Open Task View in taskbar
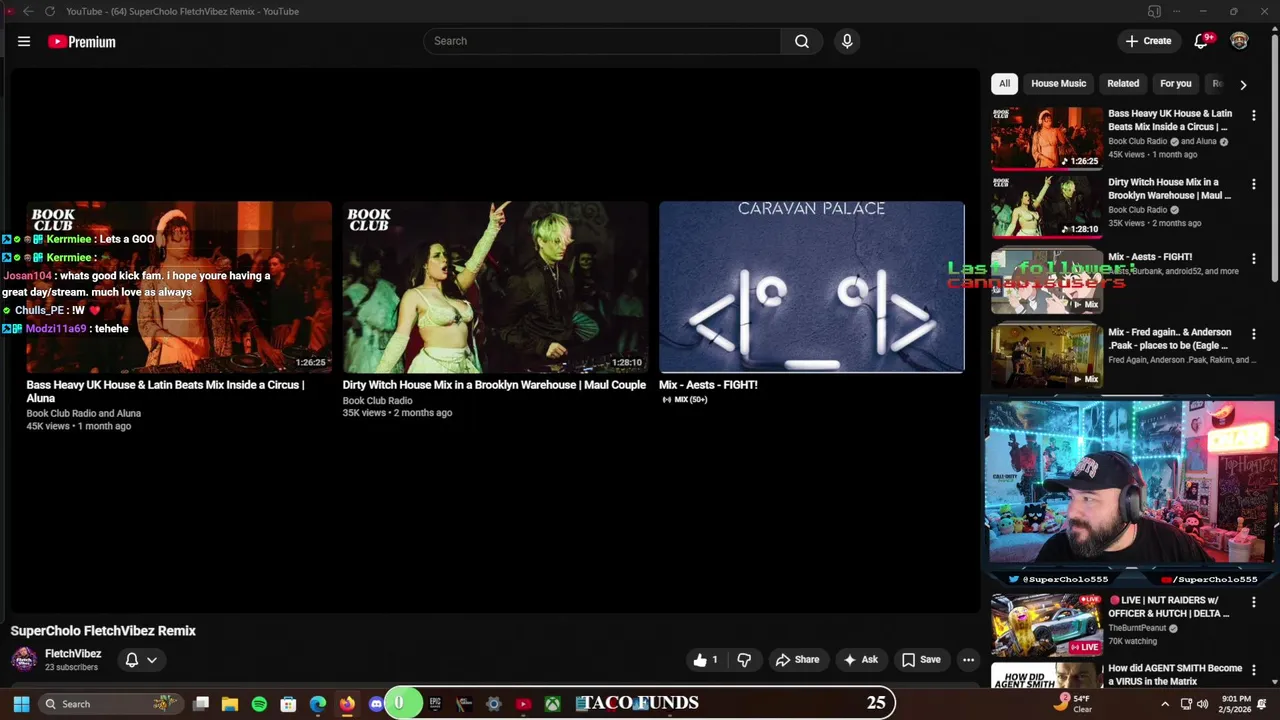The image size is (1280, 720). [x=201, y=704]
